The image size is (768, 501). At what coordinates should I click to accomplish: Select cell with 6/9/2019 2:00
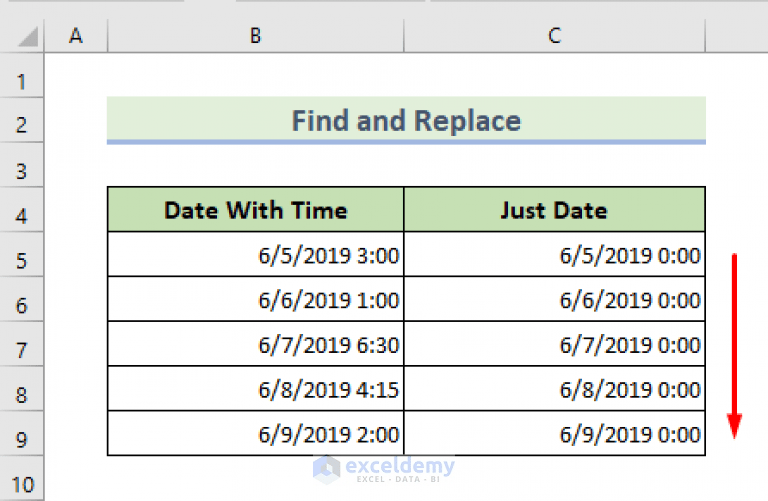point(256,433)
